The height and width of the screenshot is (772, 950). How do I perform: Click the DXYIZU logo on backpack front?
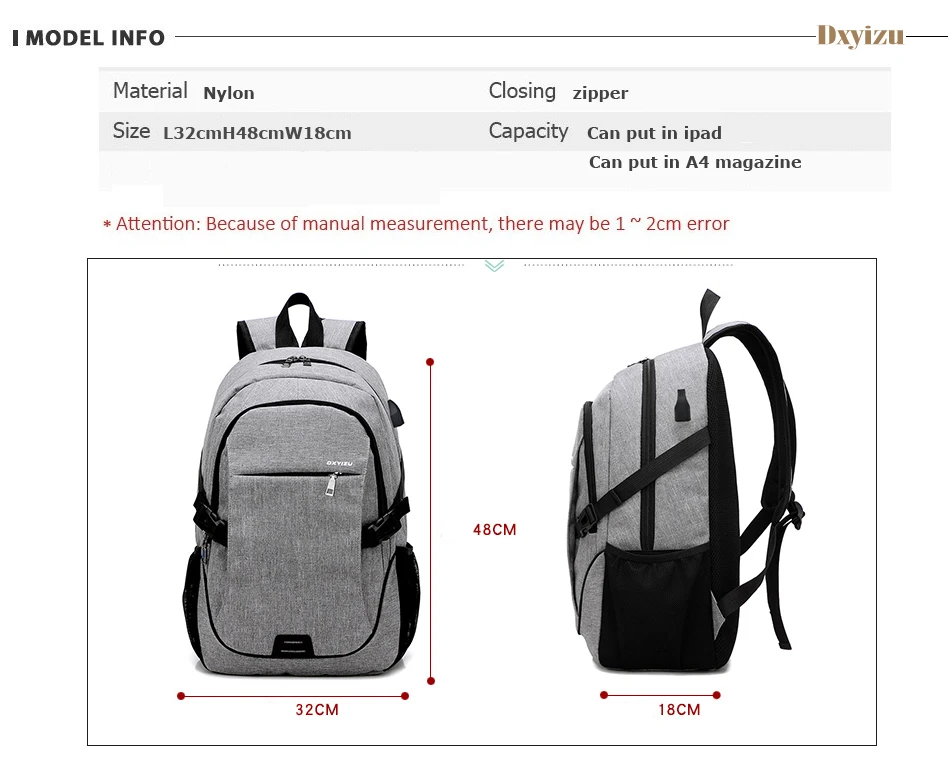pos(339,463)
